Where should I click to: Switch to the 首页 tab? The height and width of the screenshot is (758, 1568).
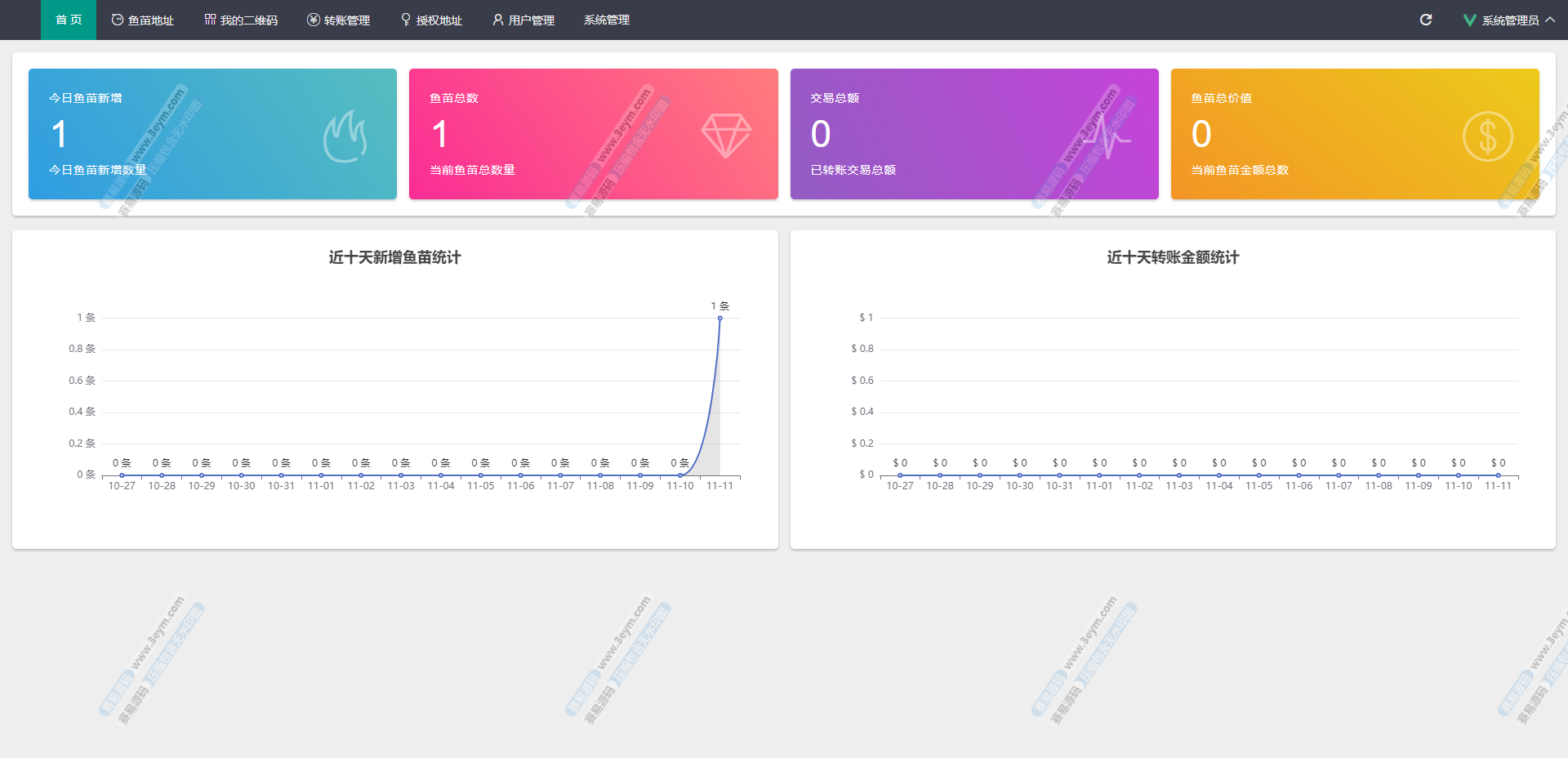coord(69,20)
